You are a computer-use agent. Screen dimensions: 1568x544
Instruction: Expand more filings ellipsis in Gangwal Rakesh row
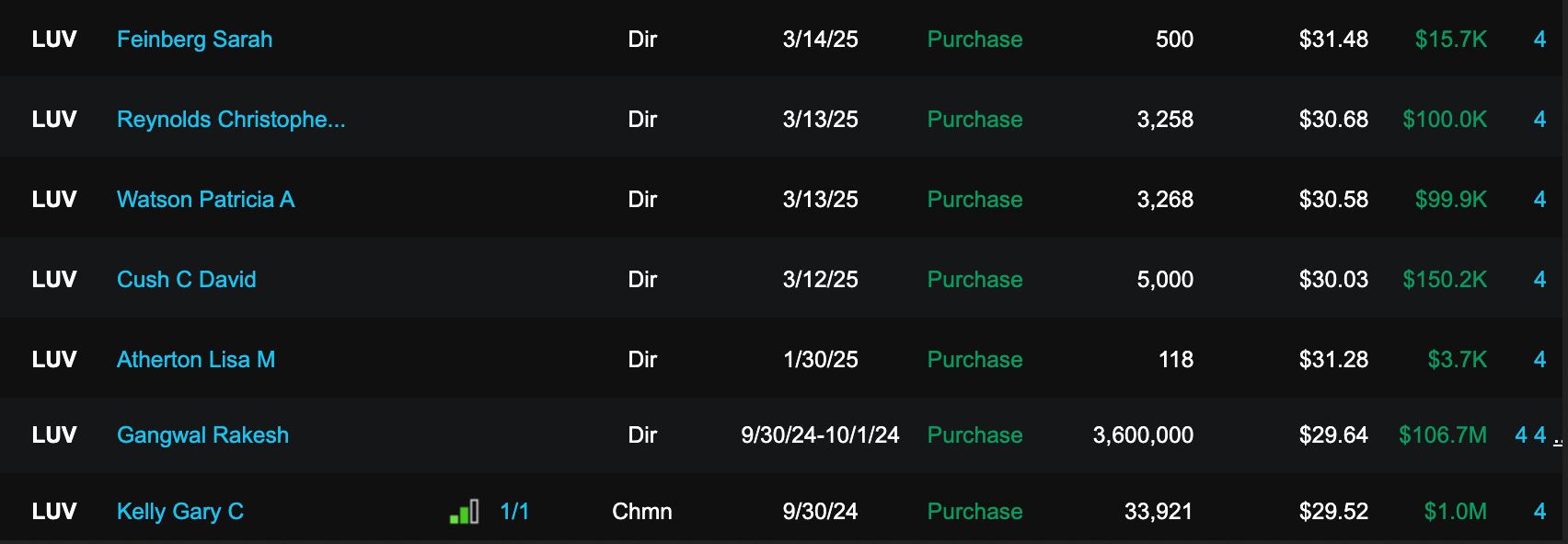coord(1558,442)
